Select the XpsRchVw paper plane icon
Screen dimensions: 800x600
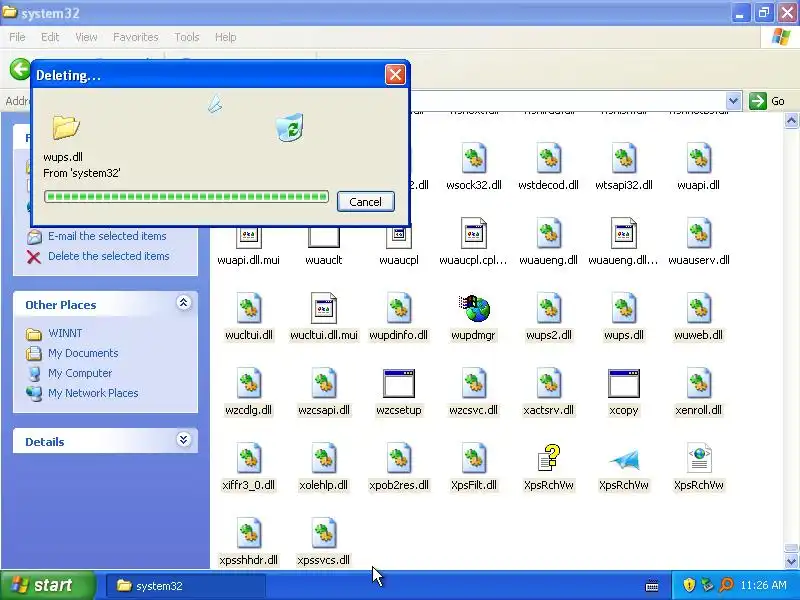click(624, 459)
